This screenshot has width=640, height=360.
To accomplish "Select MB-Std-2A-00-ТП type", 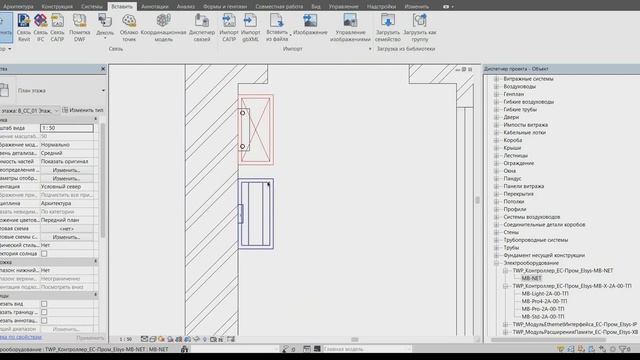I will [x=543, y=316].
